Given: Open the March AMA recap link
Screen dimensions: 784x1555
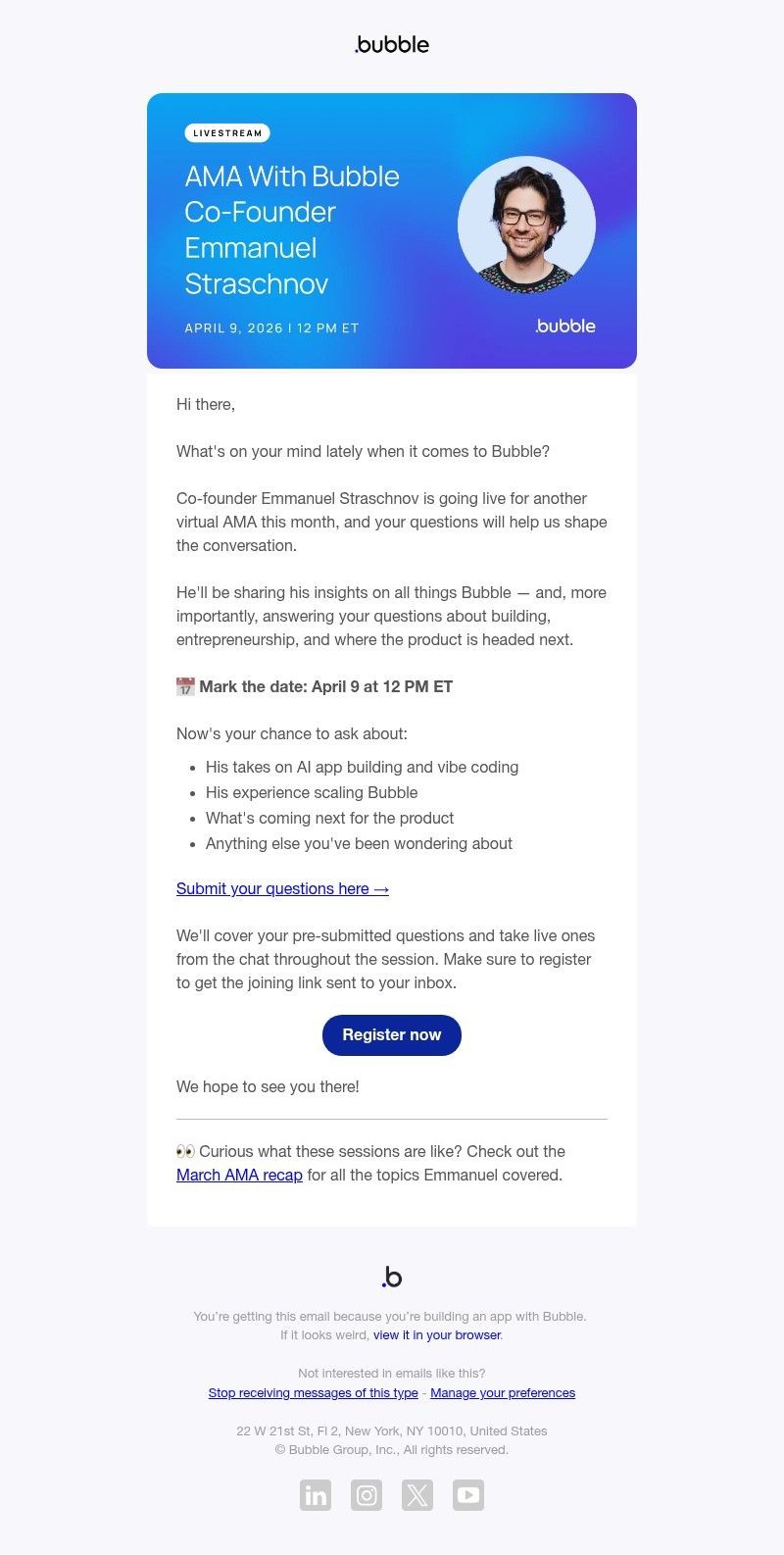Looking at the screenshot, I should [239, 1175].
